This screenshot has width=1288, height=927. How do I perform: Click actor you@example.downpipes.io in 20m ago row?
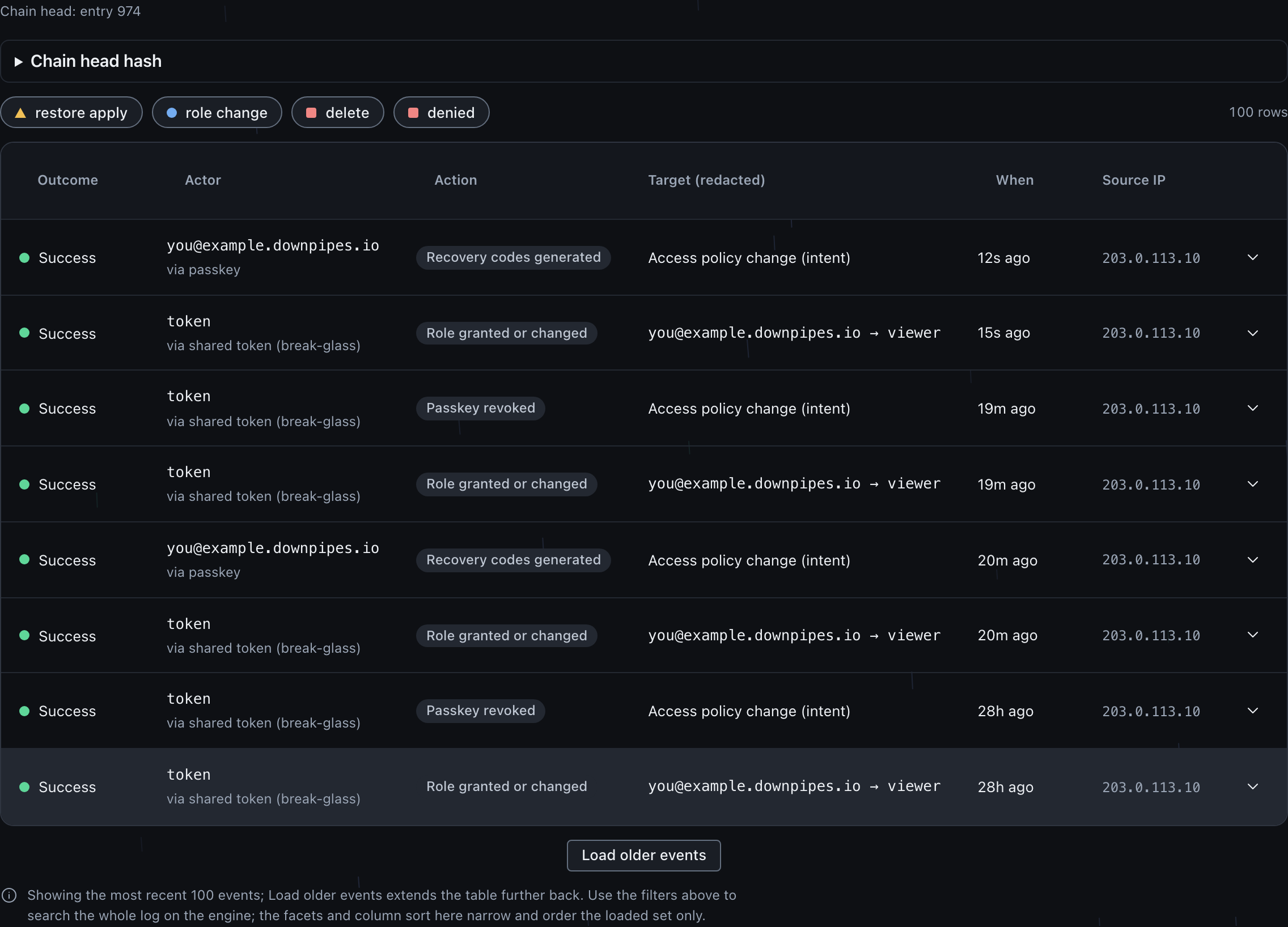(x=273, y=548)
